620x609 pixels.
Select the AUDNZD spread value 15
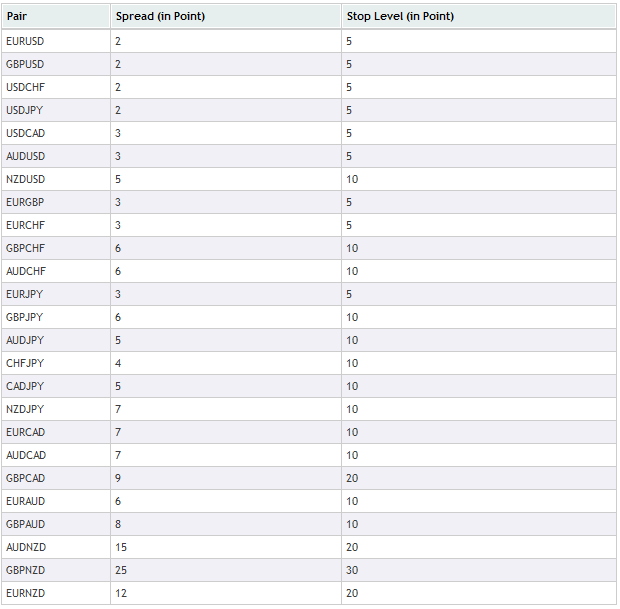pyautogui.click(x=121, y=547)
